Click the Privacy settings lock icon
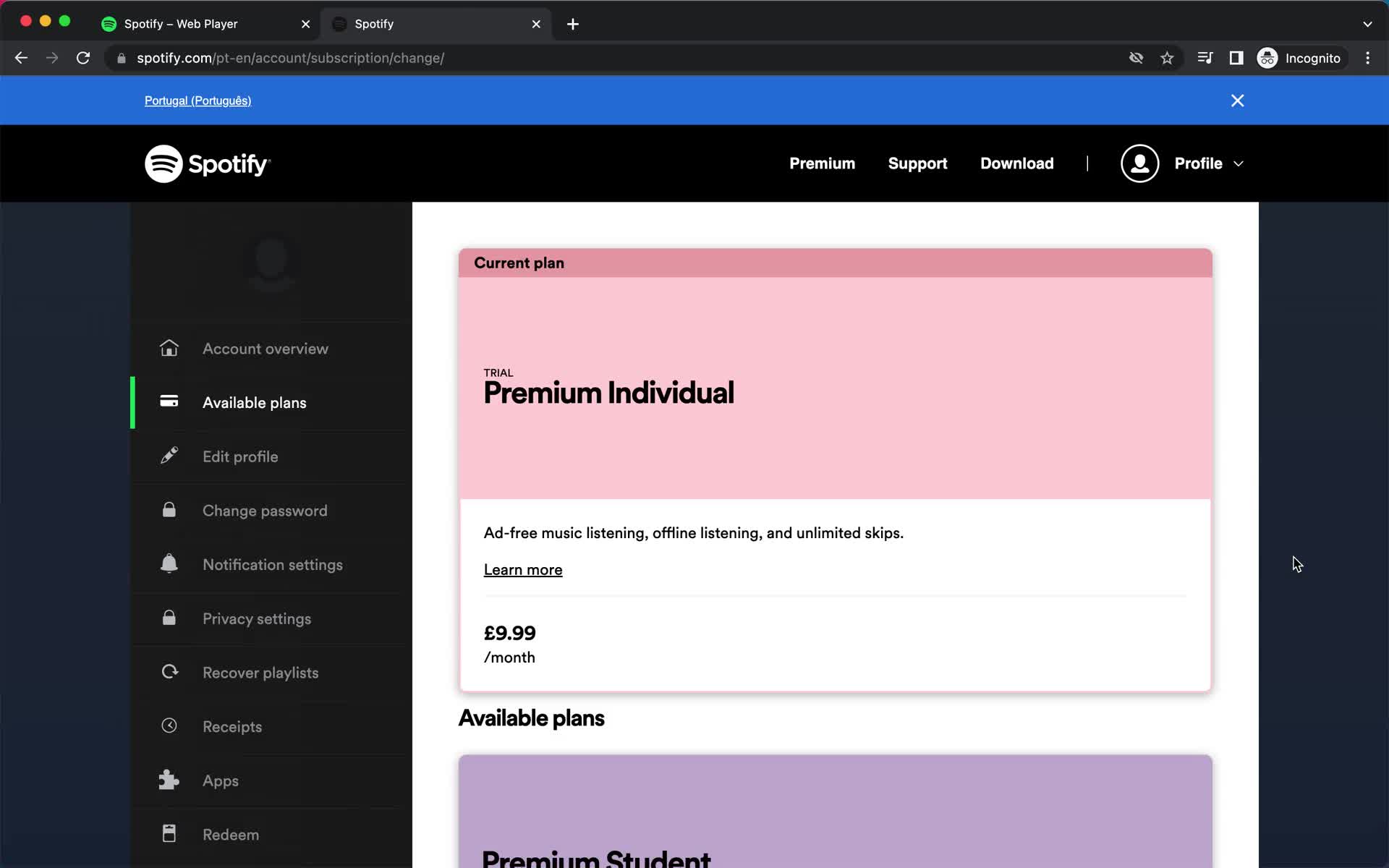 pos(168,617)
